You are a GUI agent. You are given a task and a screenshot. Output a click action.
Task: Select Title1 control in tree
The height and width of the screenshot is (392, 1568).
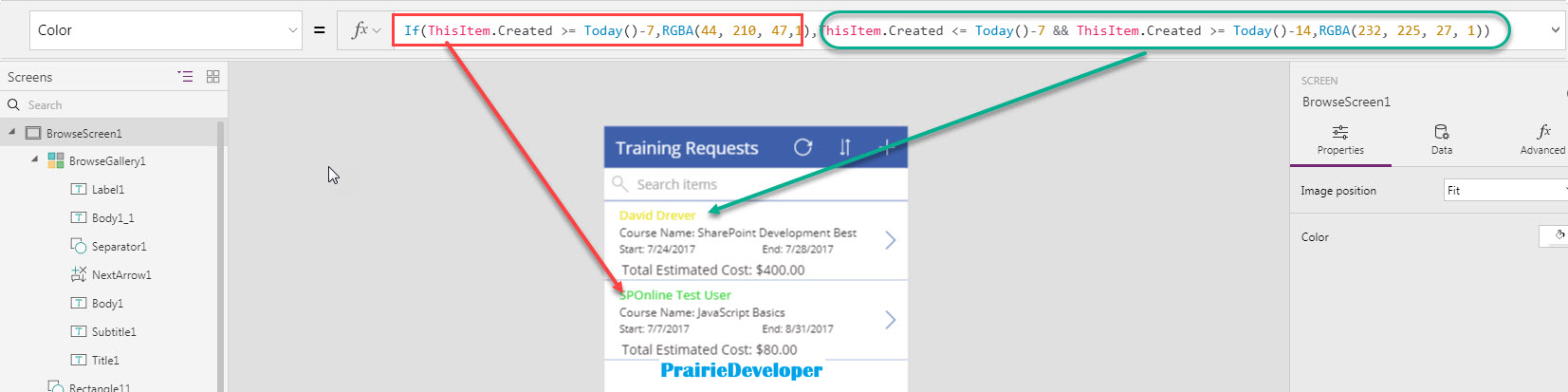[105, 361]
